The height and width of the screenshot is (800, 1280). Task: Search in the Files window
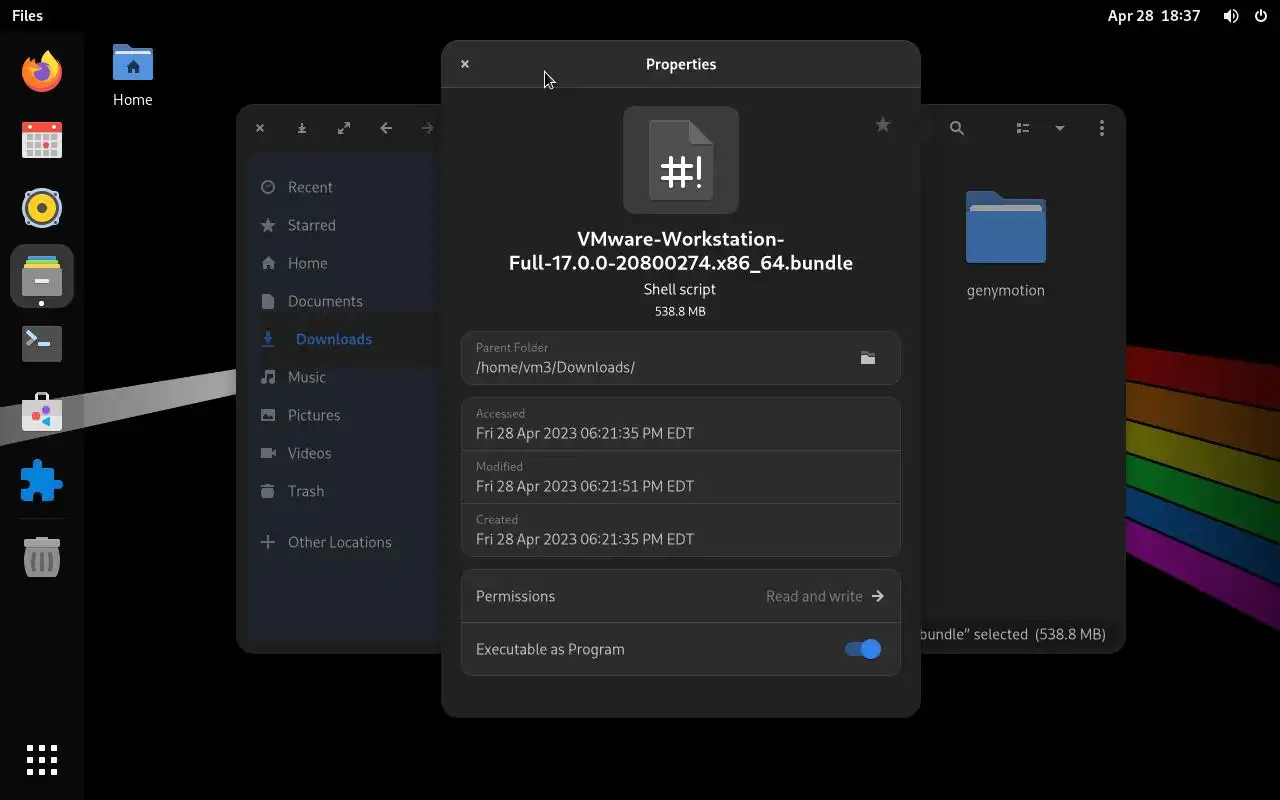coord(957,128)
